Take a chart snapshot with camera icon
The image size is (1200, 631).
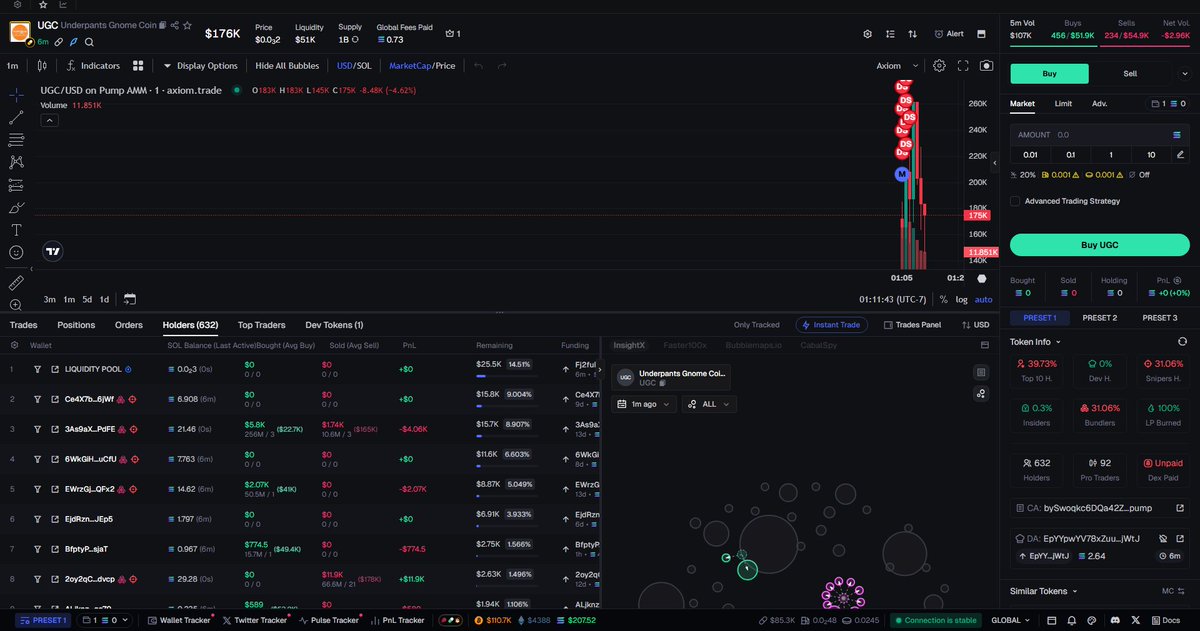point(987,66)
